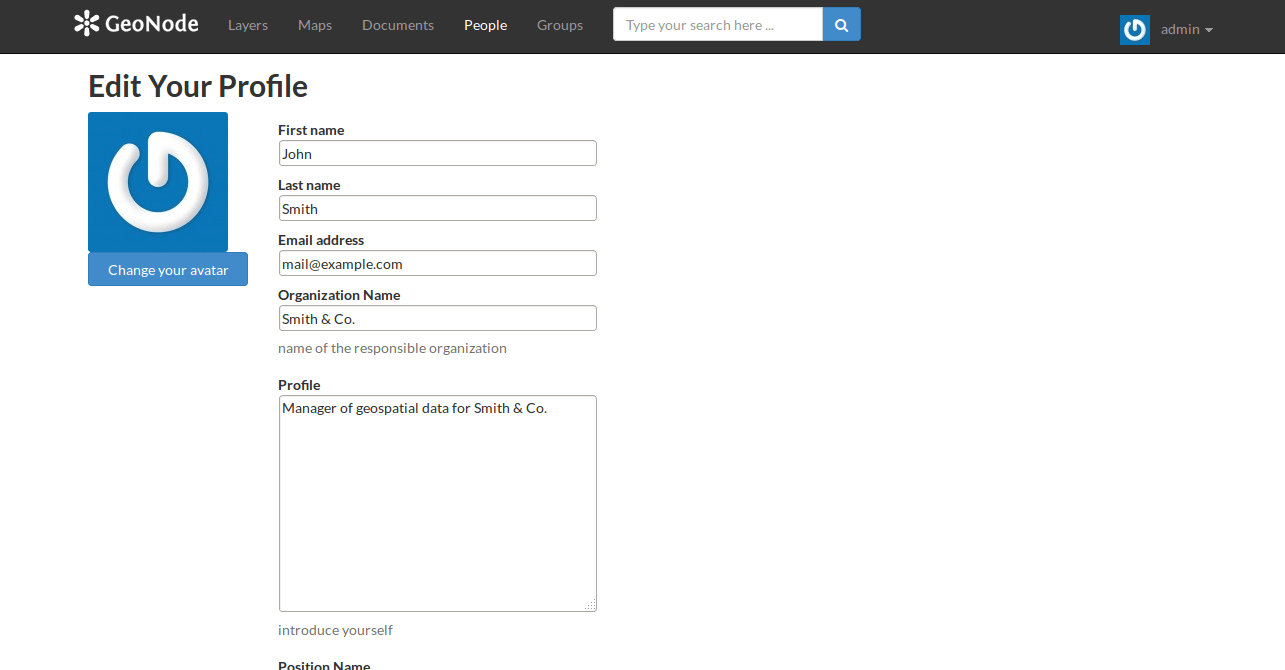
Task: Click inside the Profile text area
Action: pos(438,503)
